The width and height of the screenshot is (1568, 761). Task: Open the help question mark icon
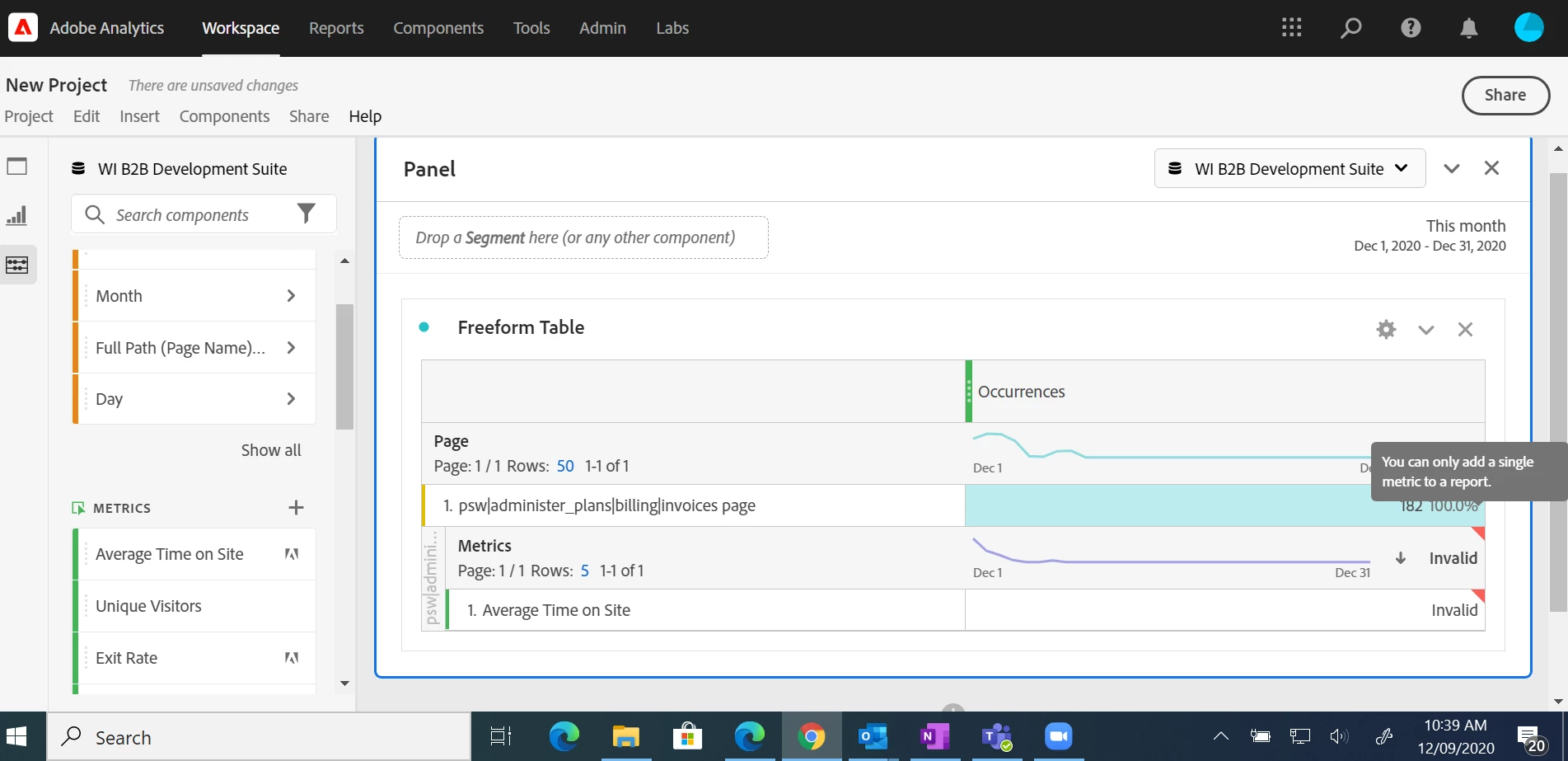coord(1411,27)
